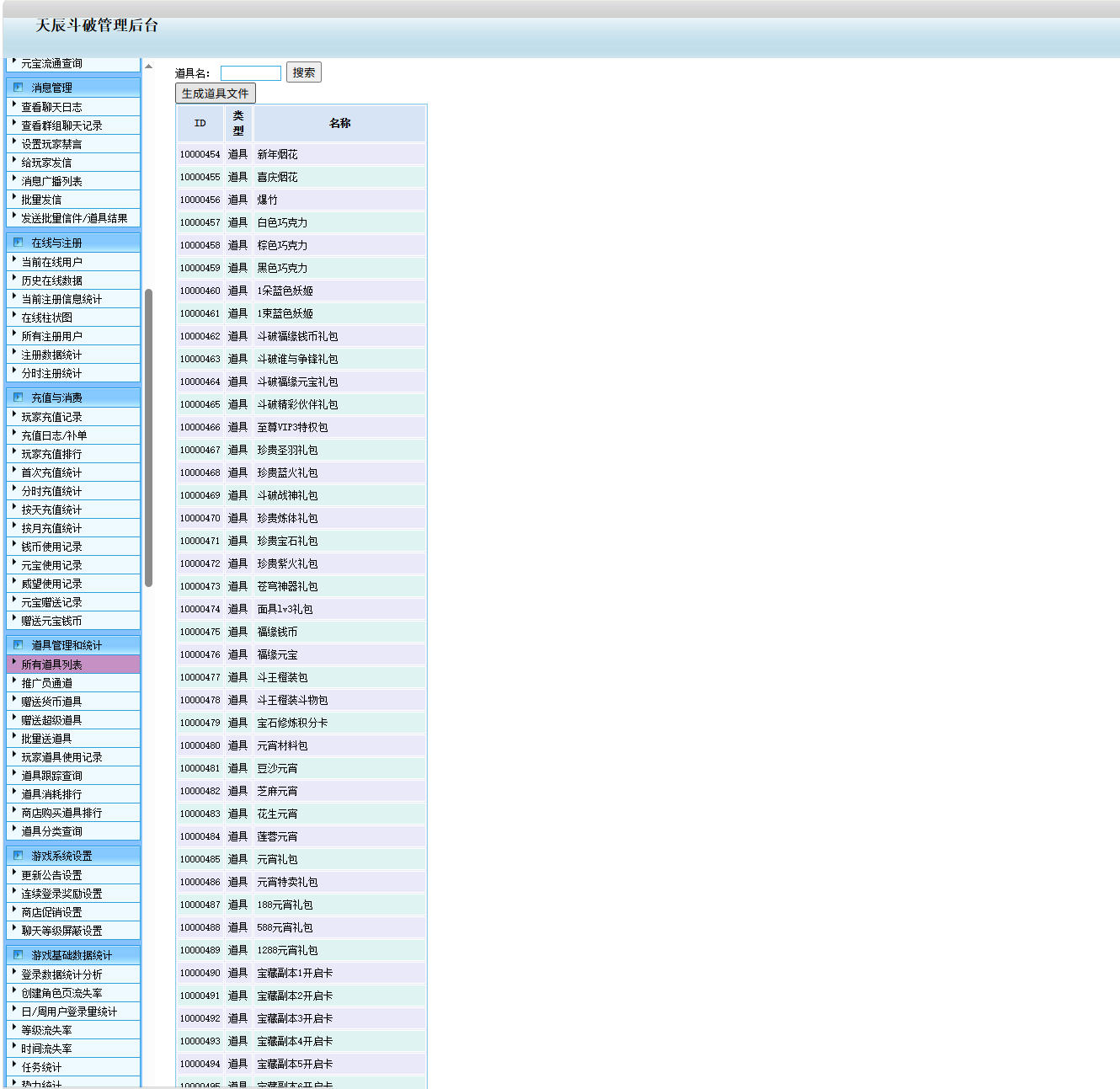
Task: Click the 名称 column header
Action: tap(339, 123)
